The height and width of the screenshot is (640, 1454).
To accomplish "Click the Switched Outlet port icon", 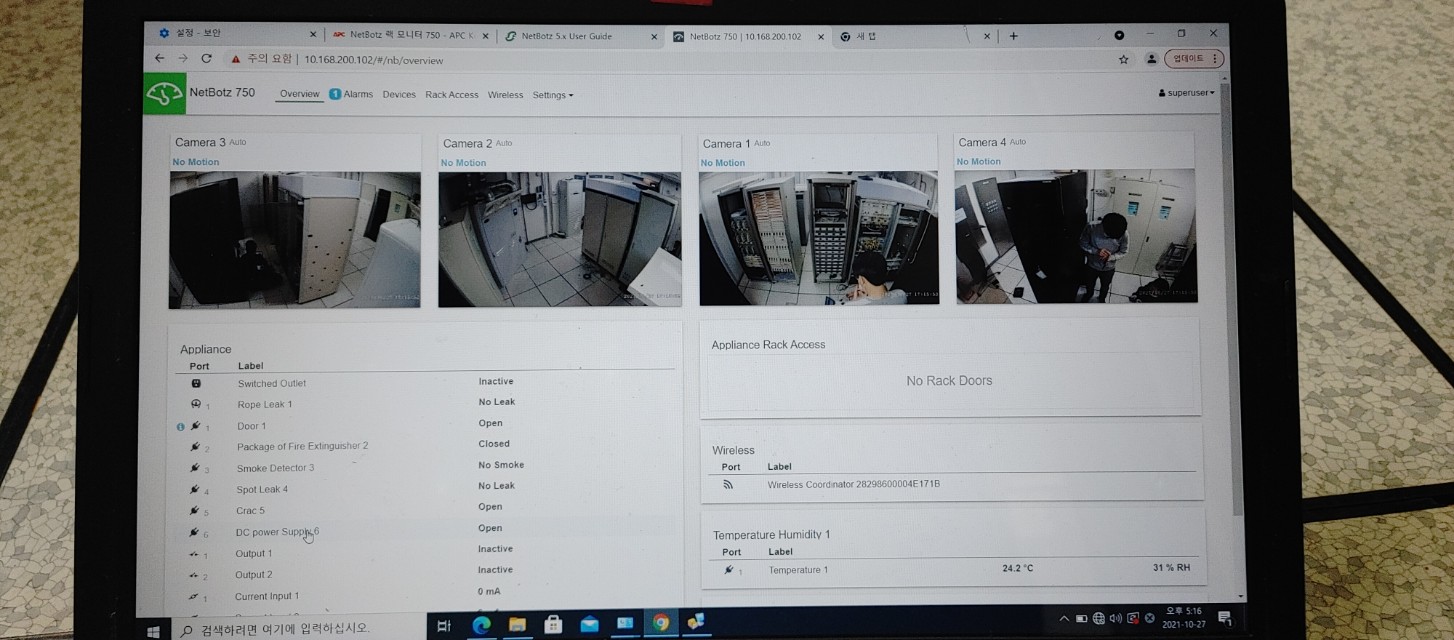I will [x=196, y=383].
